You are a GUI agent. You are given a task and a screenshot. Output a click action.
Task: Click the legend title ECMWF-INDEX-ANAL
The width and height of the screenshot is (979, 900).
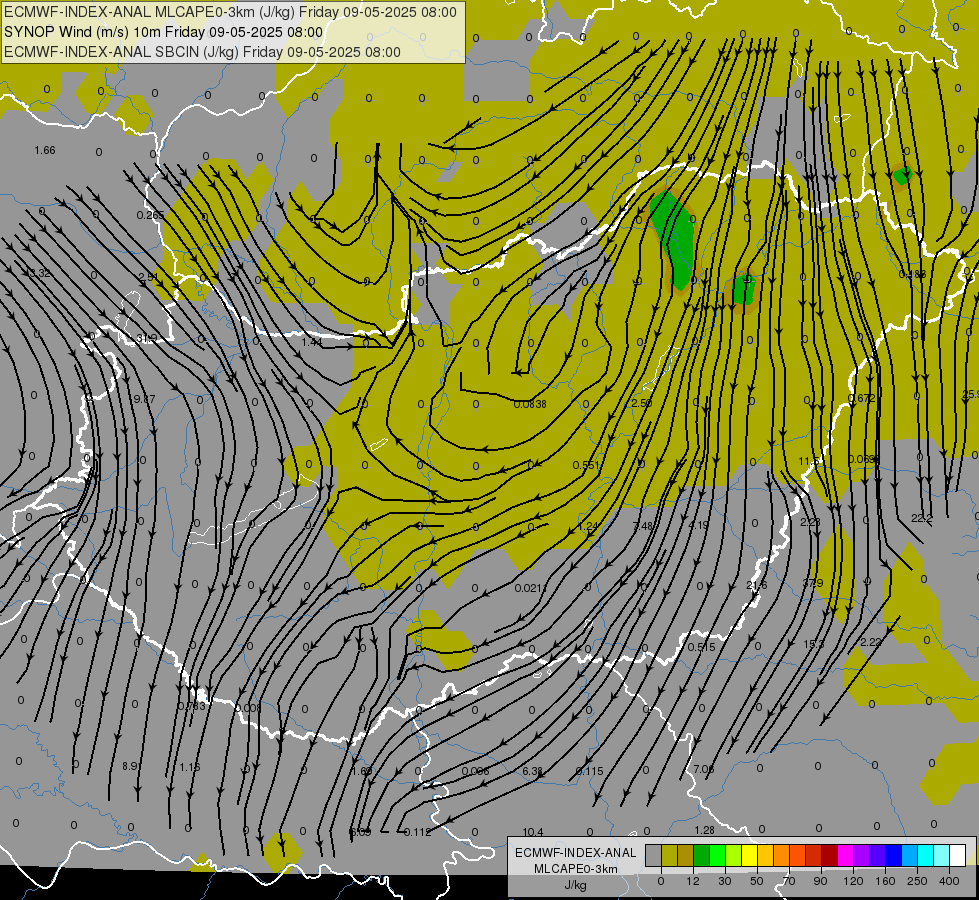(x=575, y=853)
